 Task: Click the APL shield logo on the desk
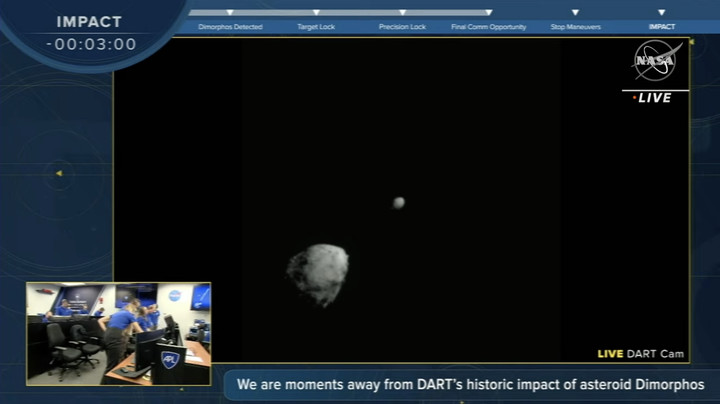(169, 359)
